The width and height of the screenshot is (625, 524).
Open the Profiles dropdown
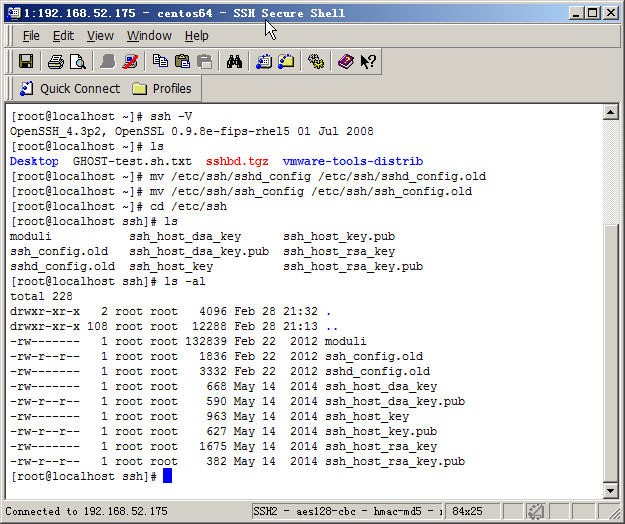(162, 88)
